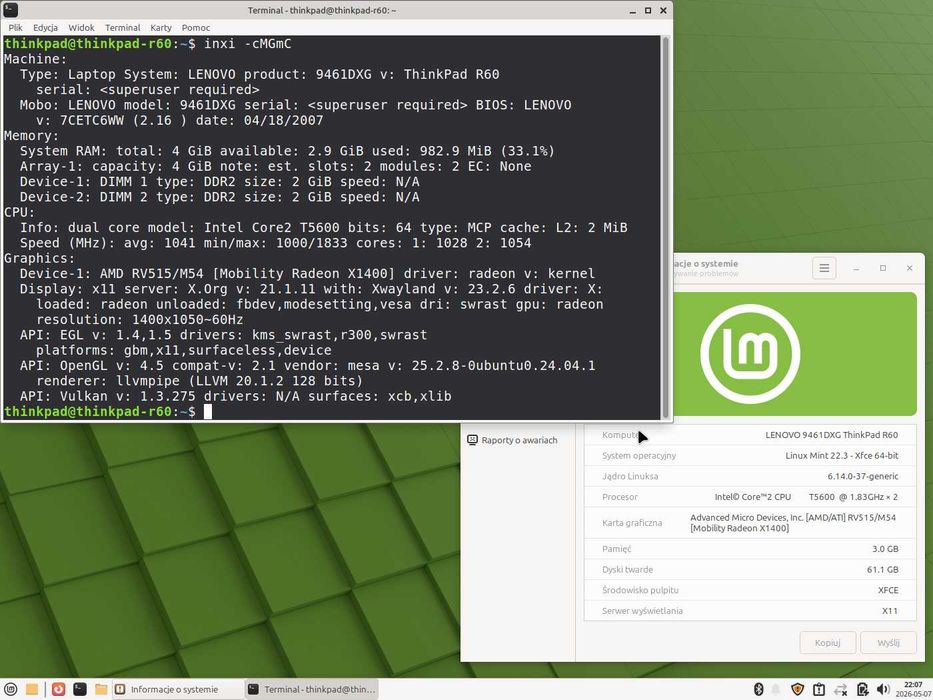Click the battery power manager icon
Screen dimensions: 933x700
[862, 689]
